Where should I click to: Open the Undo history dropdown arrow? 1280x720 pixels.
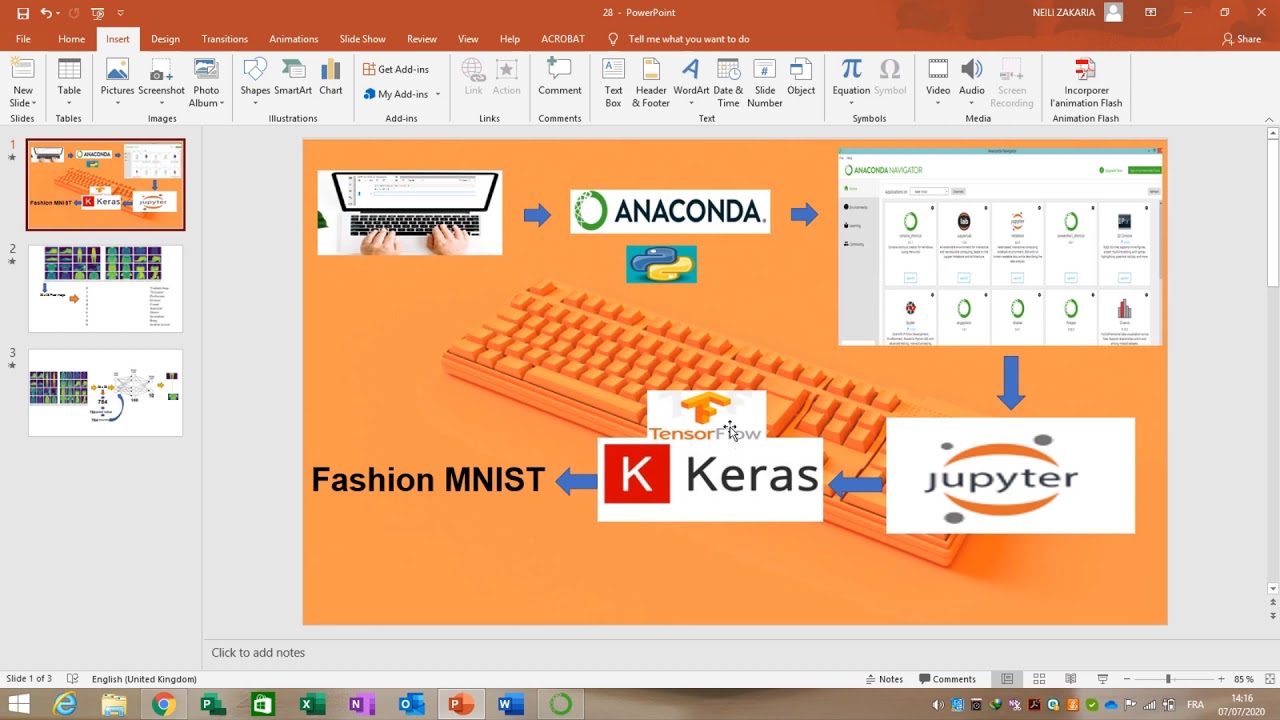pyautogui.click(x=58, y=13)
